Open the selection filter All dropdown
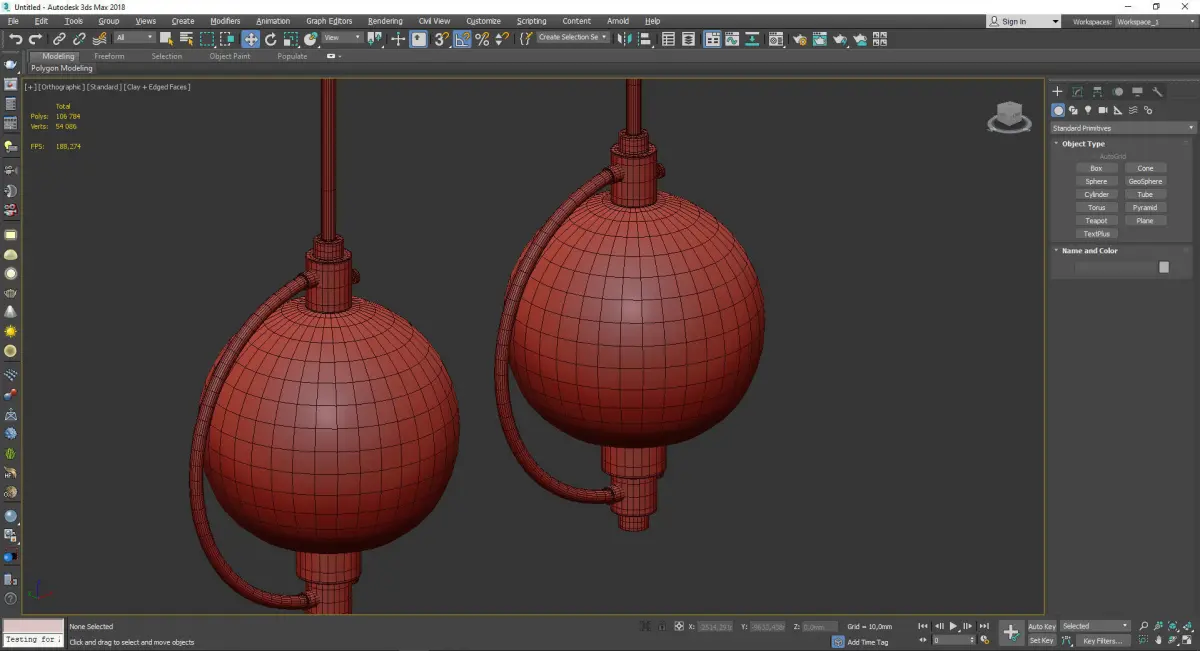Image resolution: width=1200 pixels, height=651 pixels. point(134,38)
